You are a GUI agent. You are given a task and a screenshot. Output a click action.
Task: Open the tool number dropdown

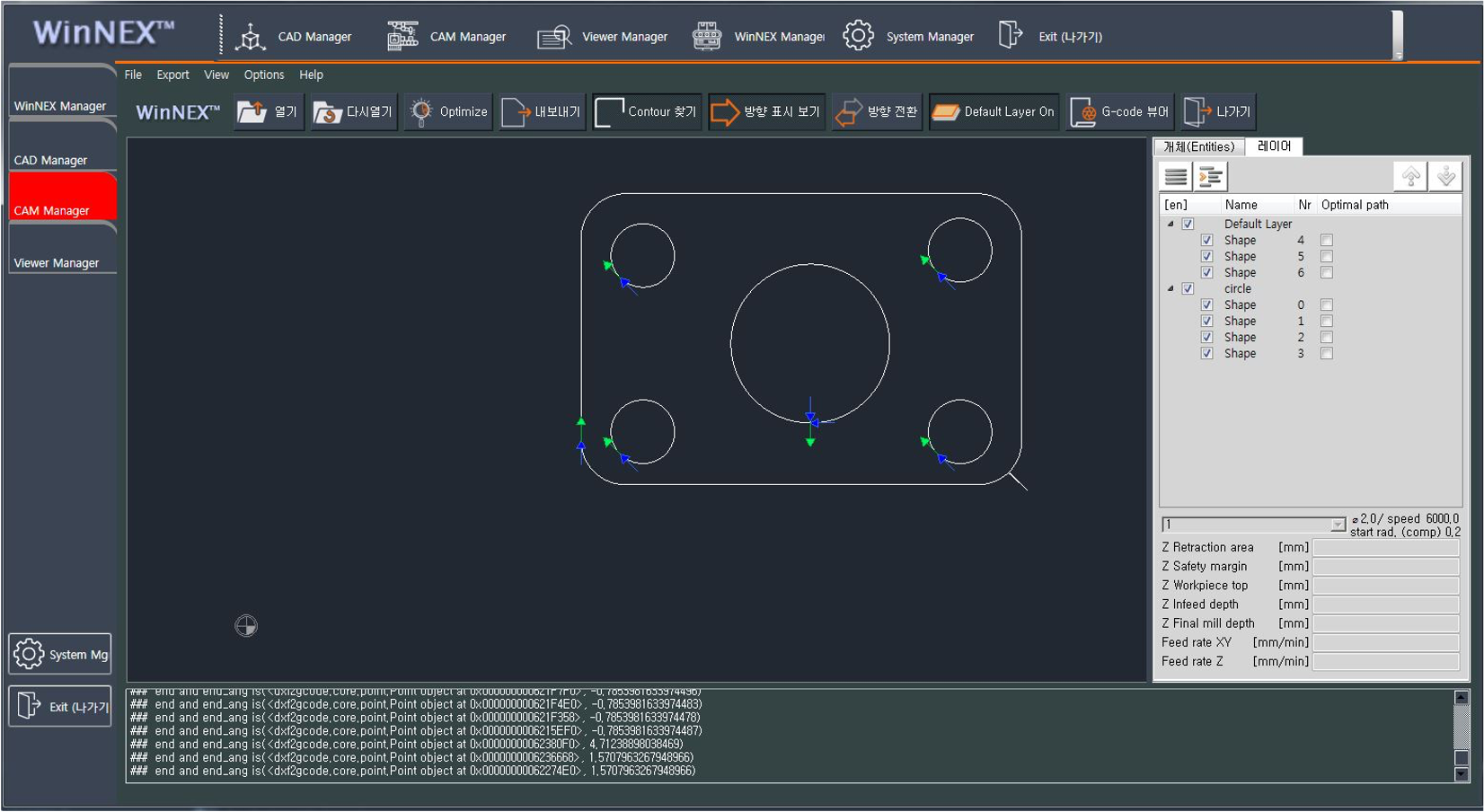coord(1338,525)
